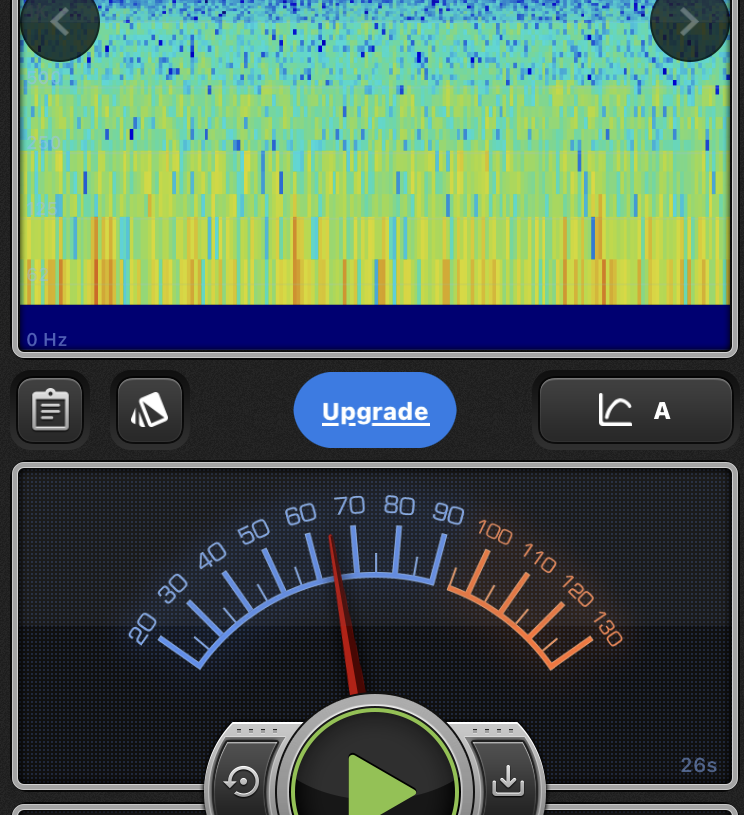Reset the measurement with the circular arrow
The height and width of the screenshot is (815, 744).
coord(243,781)
